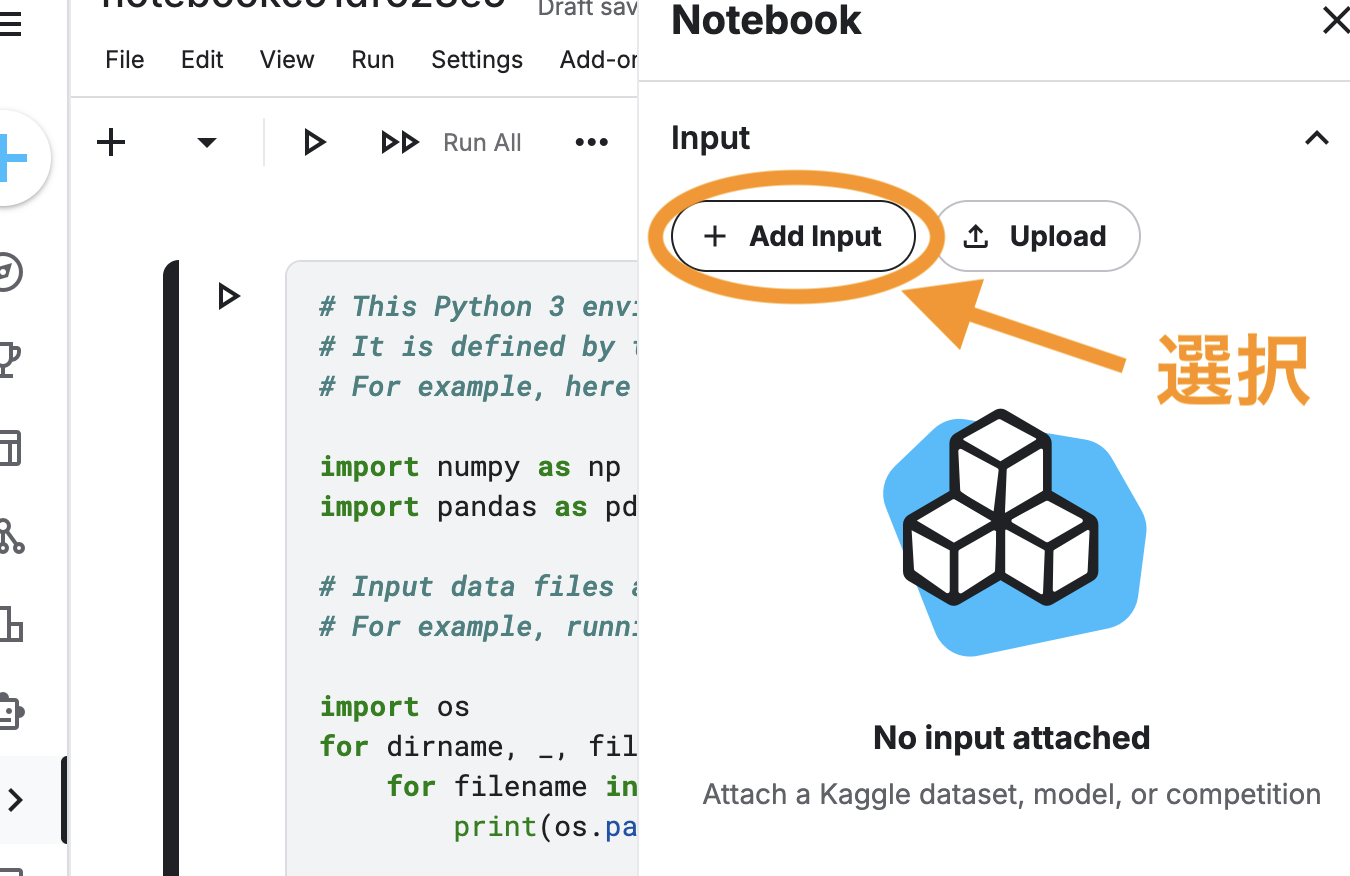Select the Competitions trophy icon
The height and width of the screenshot is (876, 1350).
[11, 359]
